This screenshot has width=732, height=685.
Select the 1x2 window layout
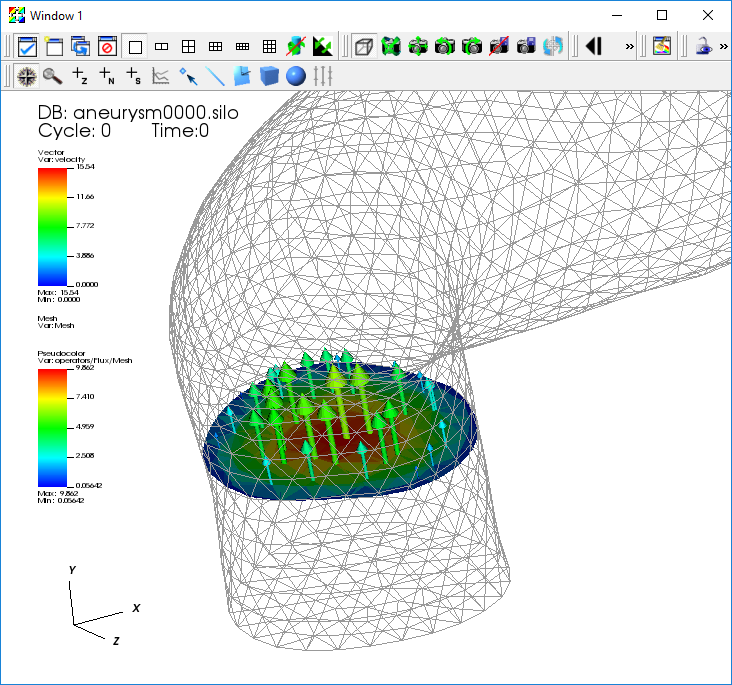point(162,47)
